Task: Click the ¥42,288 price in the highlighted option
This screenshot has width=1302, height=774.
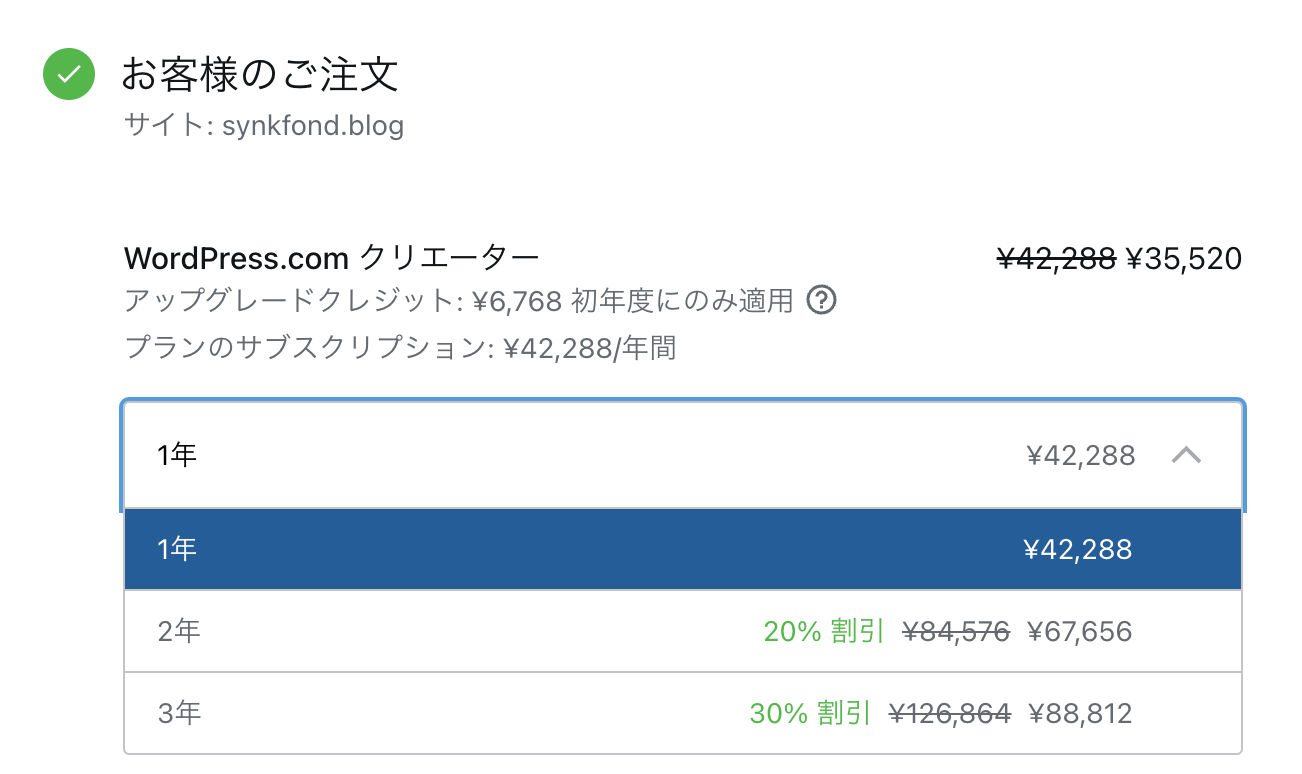Action: tap(1077, 549)
